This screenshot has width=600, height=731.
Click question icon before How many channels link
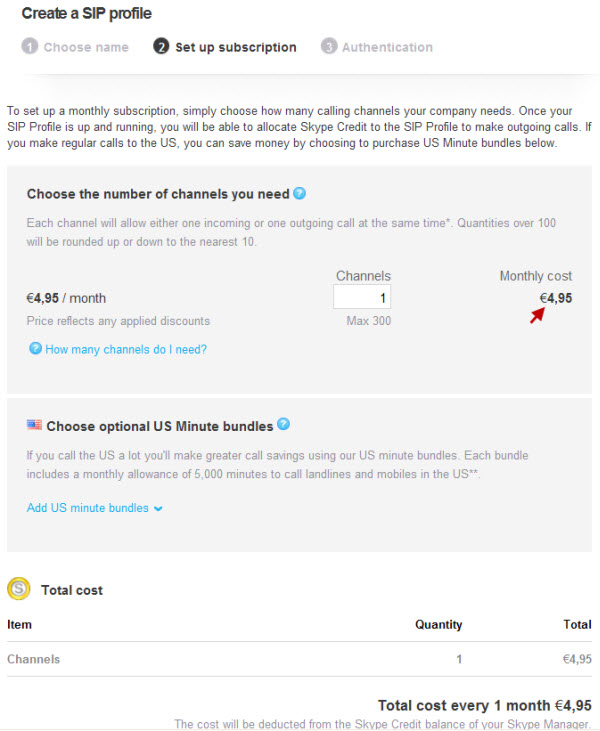click(35, 348)
